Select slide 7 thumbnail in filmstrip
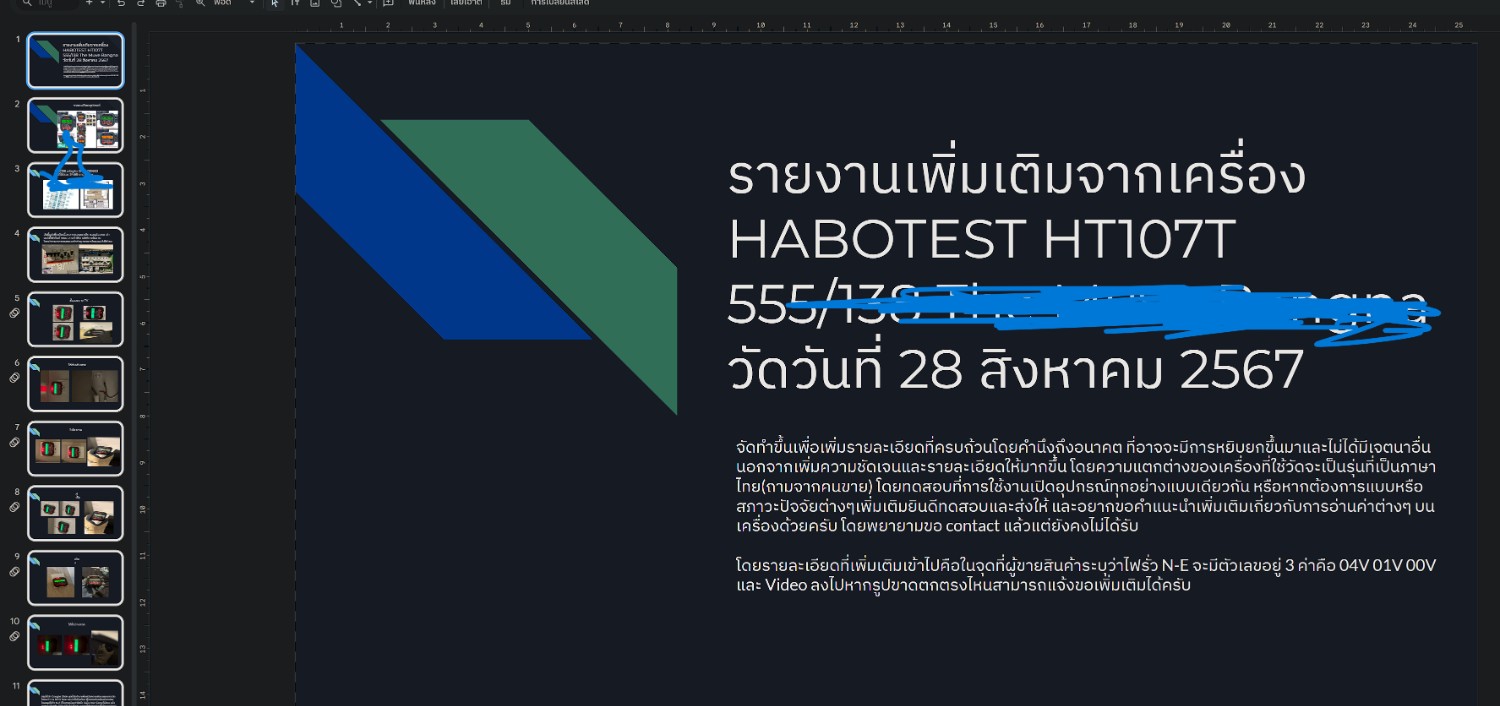Viewport: 1500px width, 706px height. pos(76,448)
